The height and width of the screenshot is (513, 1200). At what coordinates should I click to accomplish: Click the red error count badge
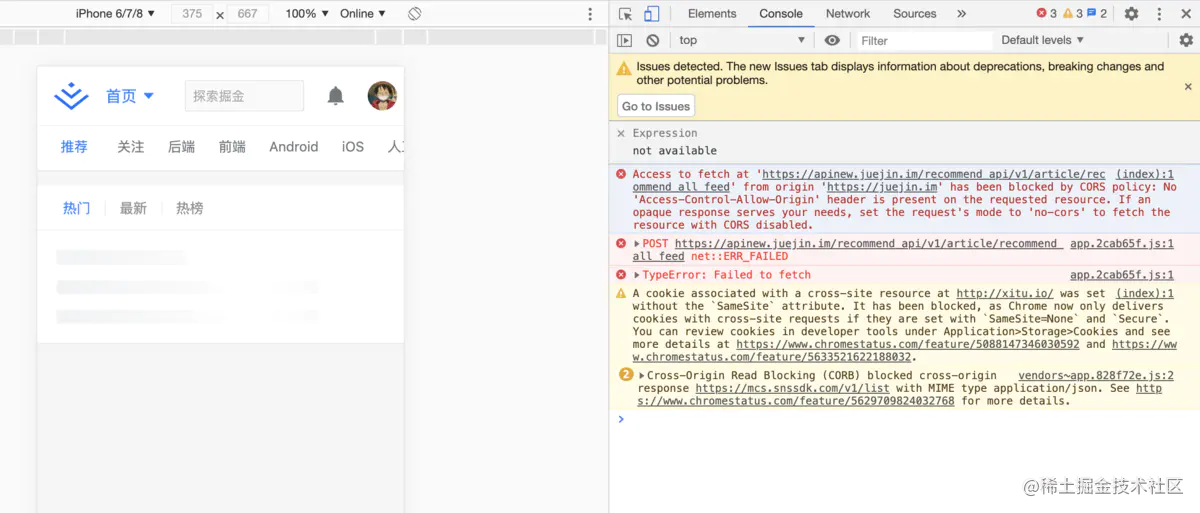[1046, 14]
